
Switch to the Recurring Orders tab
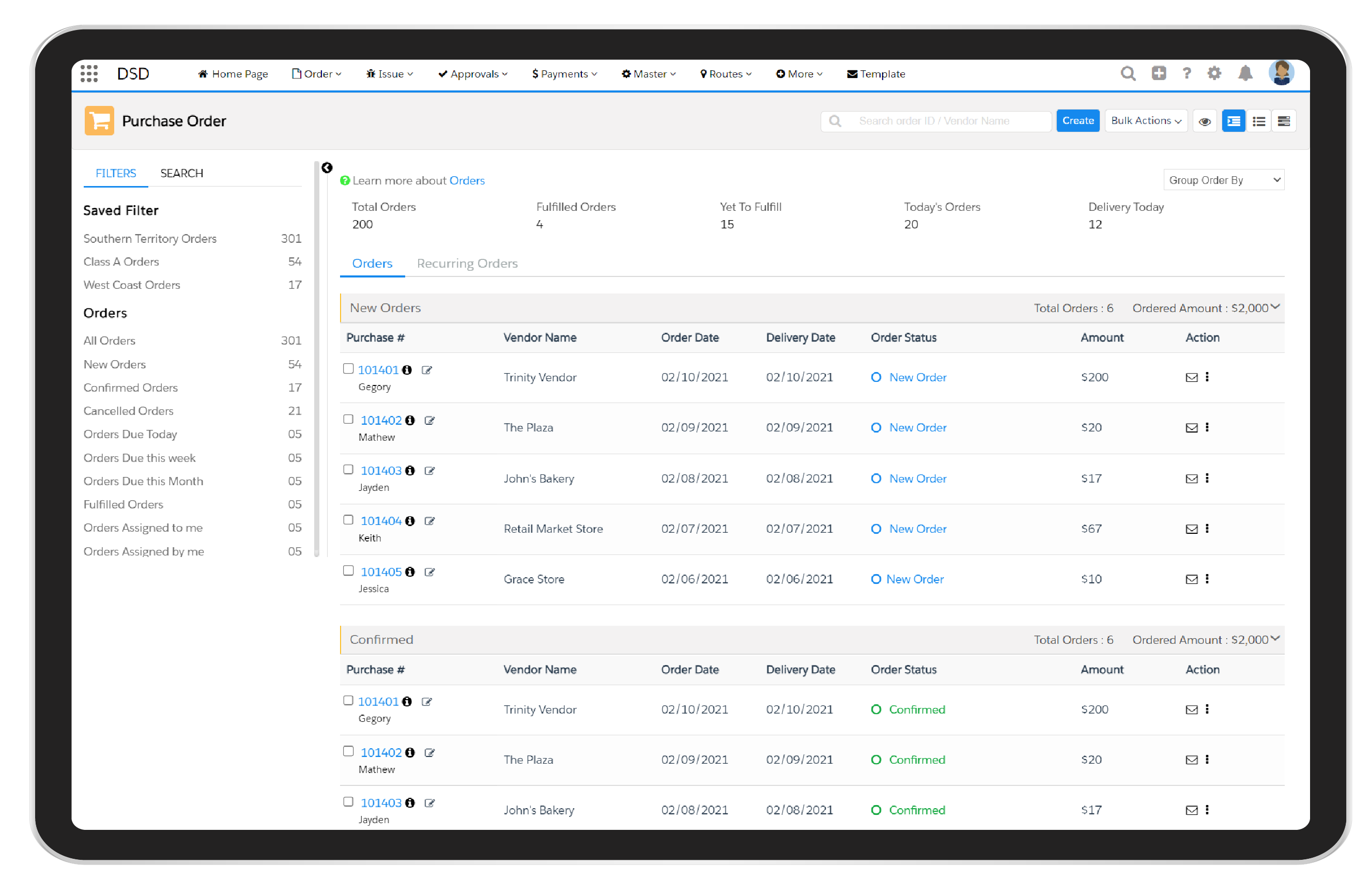tap(467, 264)
